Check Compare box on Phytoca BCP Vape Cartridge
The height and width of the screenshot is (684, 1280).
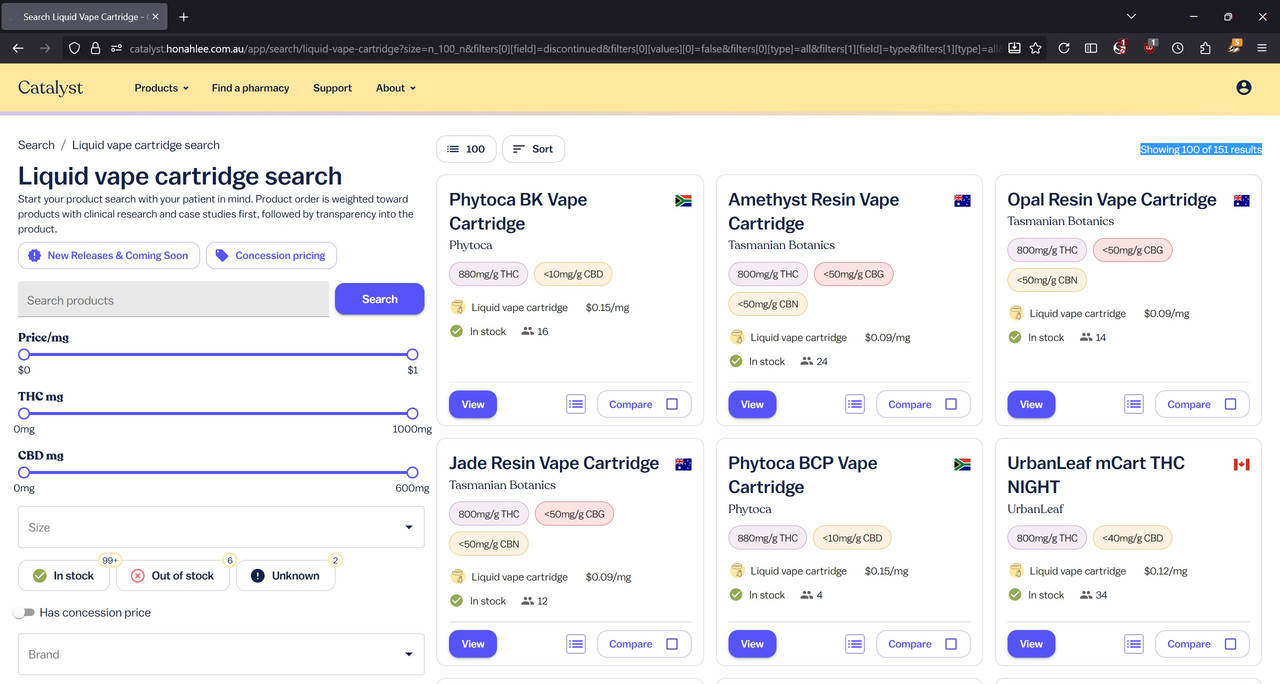pos(951,644)
